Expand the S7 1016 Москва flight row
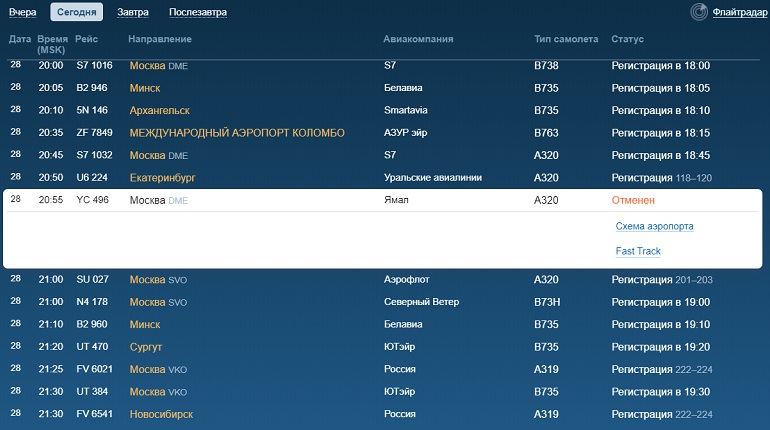Screen dimensions: 770x430 (x=382, y=66)
